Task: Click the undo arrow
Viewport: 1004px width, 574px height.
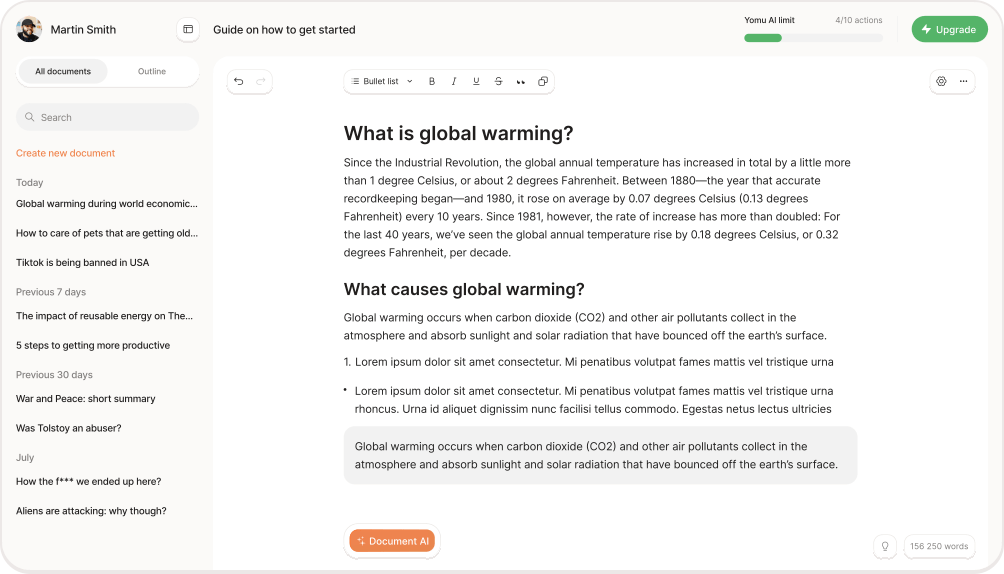Action: point(238,81)
